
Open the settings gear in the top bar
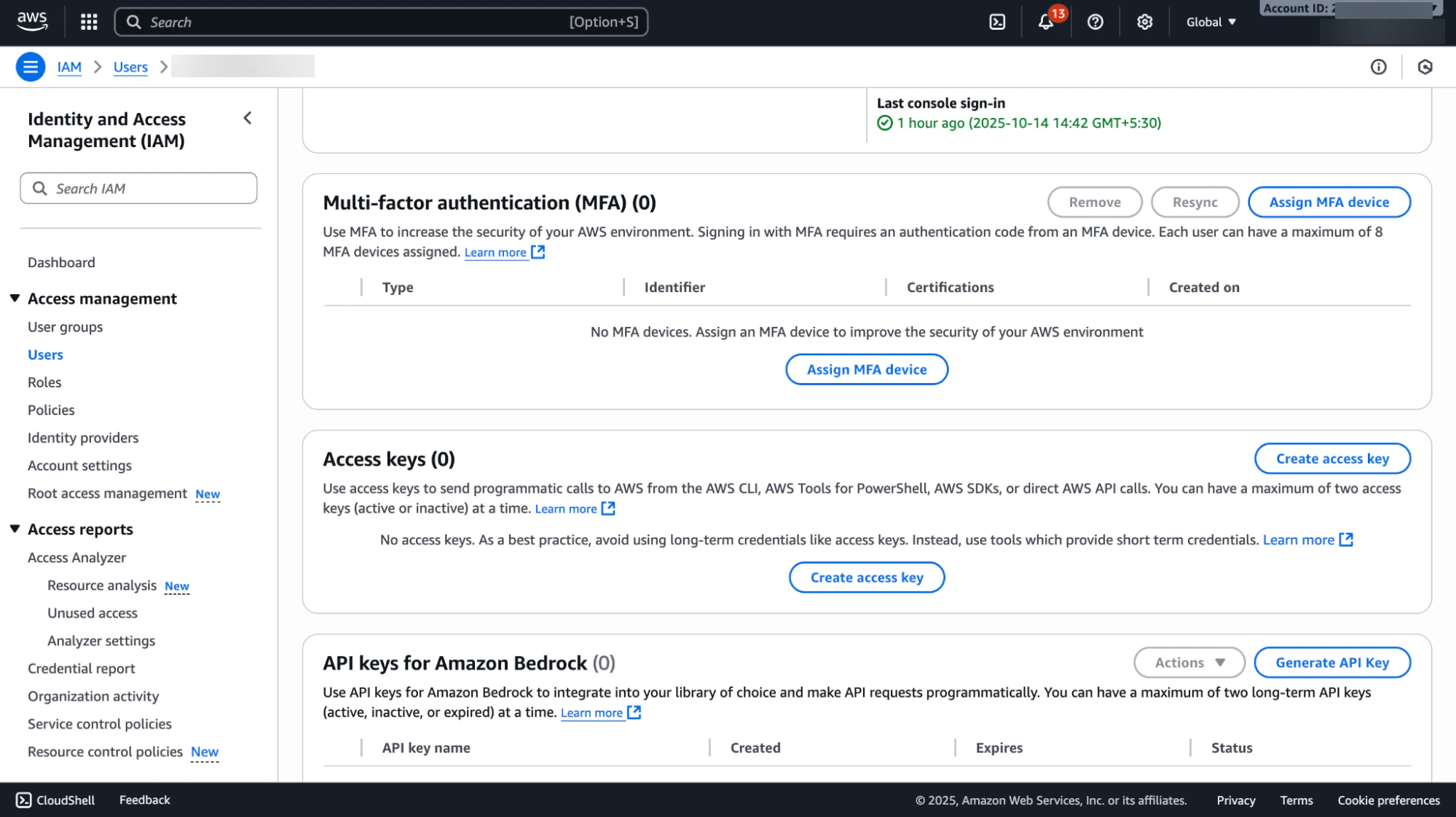(x=1144, y=22)
